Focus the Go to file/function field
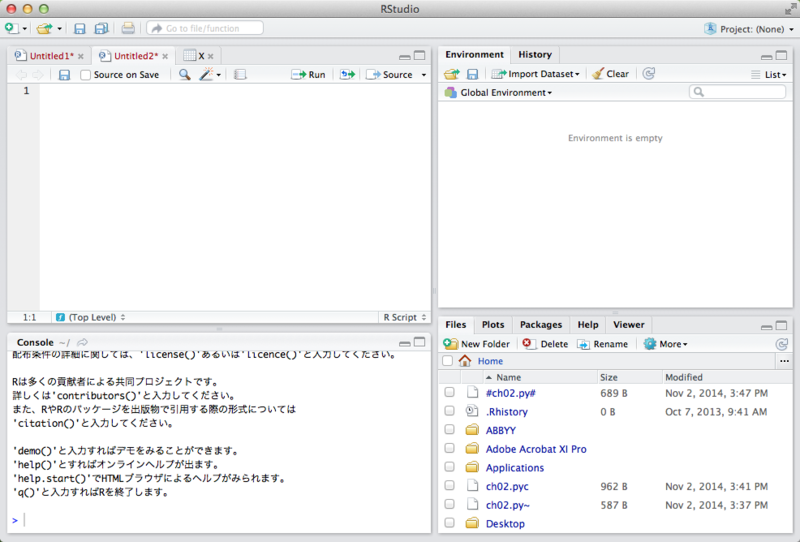Image resolution: width=800 pixels, height=542 pixels. 205,28
